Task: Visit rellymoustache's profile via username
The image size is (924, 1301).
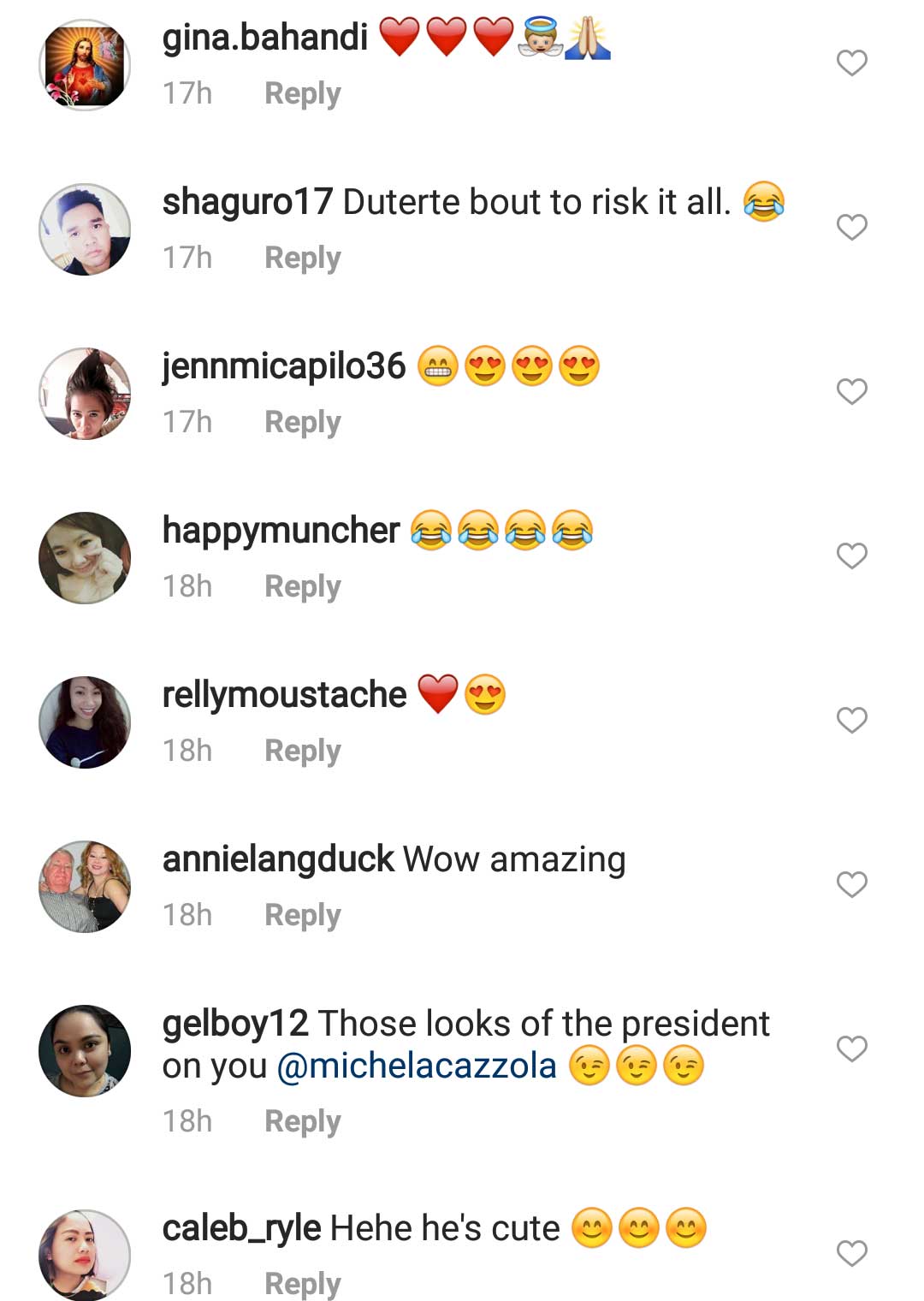Action: 284,695
